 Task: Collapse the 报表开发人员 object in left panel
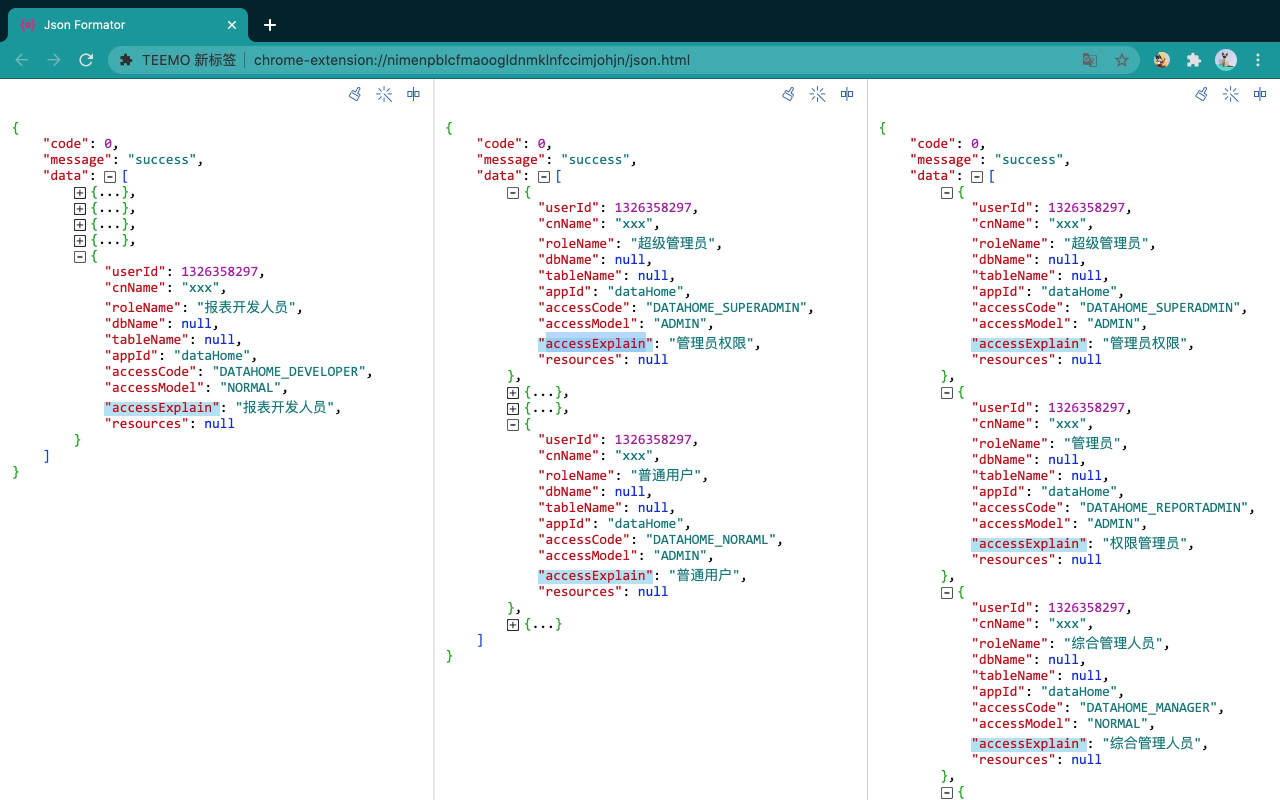click(80, 256)
